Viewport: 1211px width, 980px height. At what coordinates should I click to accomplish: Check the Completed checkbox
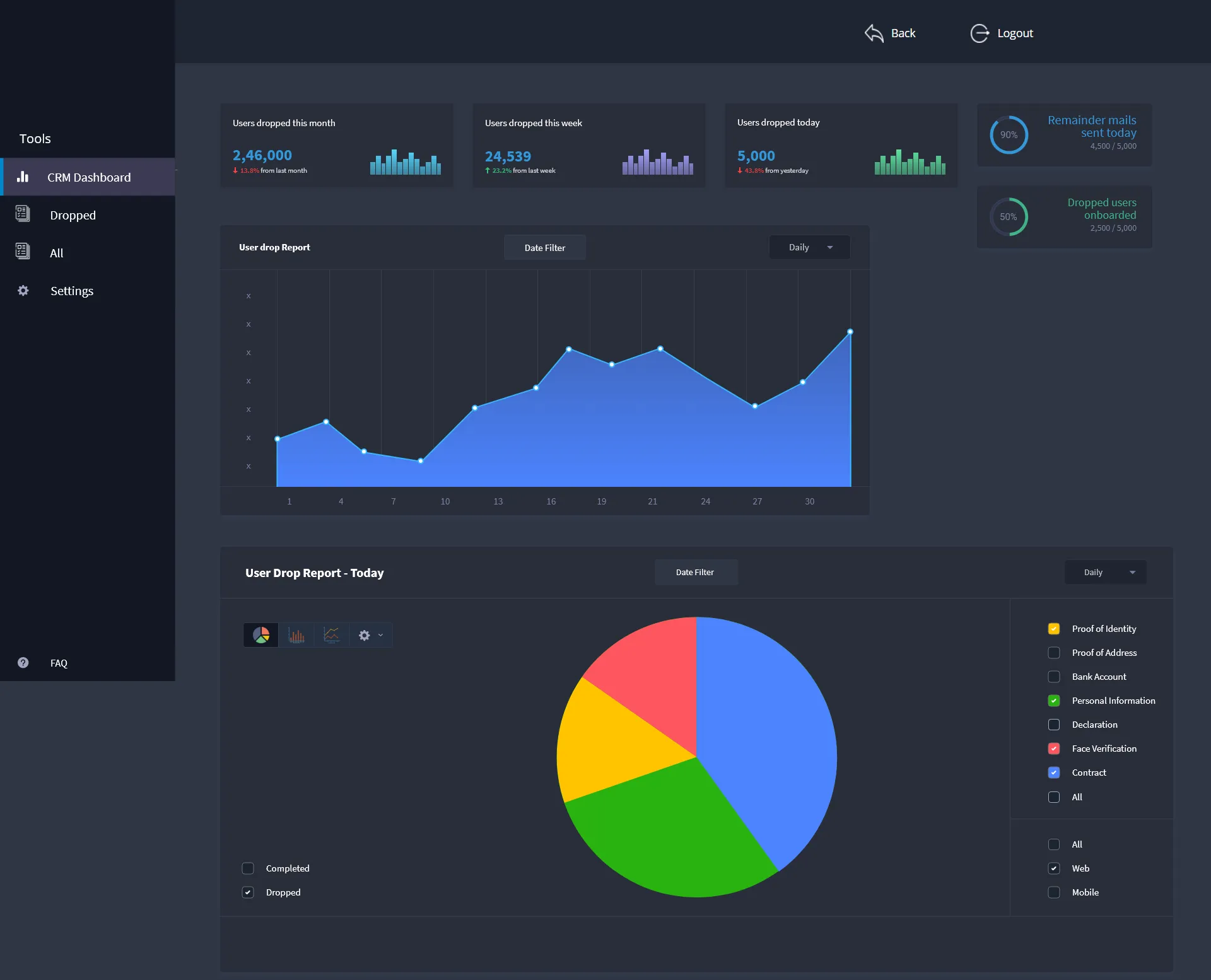[x=248, y=868]
